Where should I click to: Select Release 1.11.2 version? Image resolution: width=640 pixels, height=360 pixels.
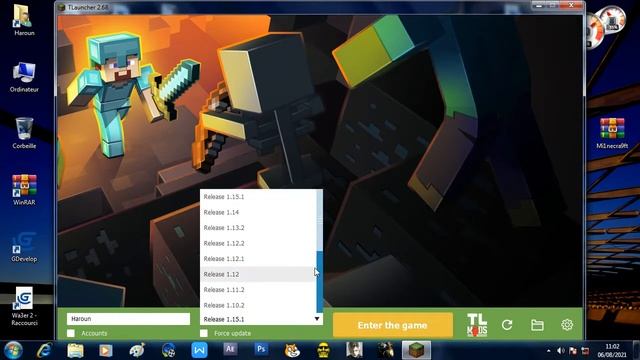pyautogui.click(x=258, y=290)
